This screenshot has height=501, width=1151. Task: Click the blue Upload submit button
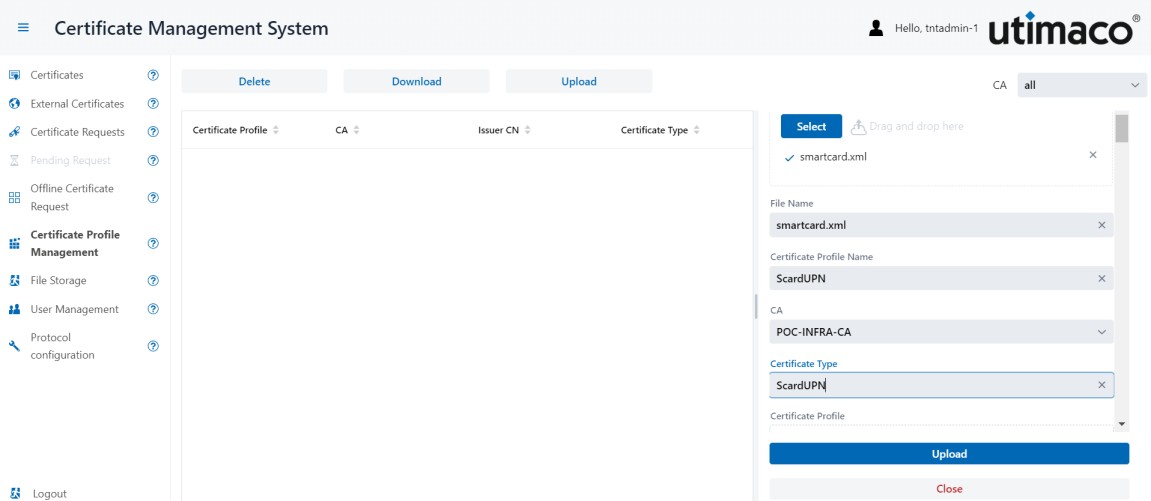(949, 454)
